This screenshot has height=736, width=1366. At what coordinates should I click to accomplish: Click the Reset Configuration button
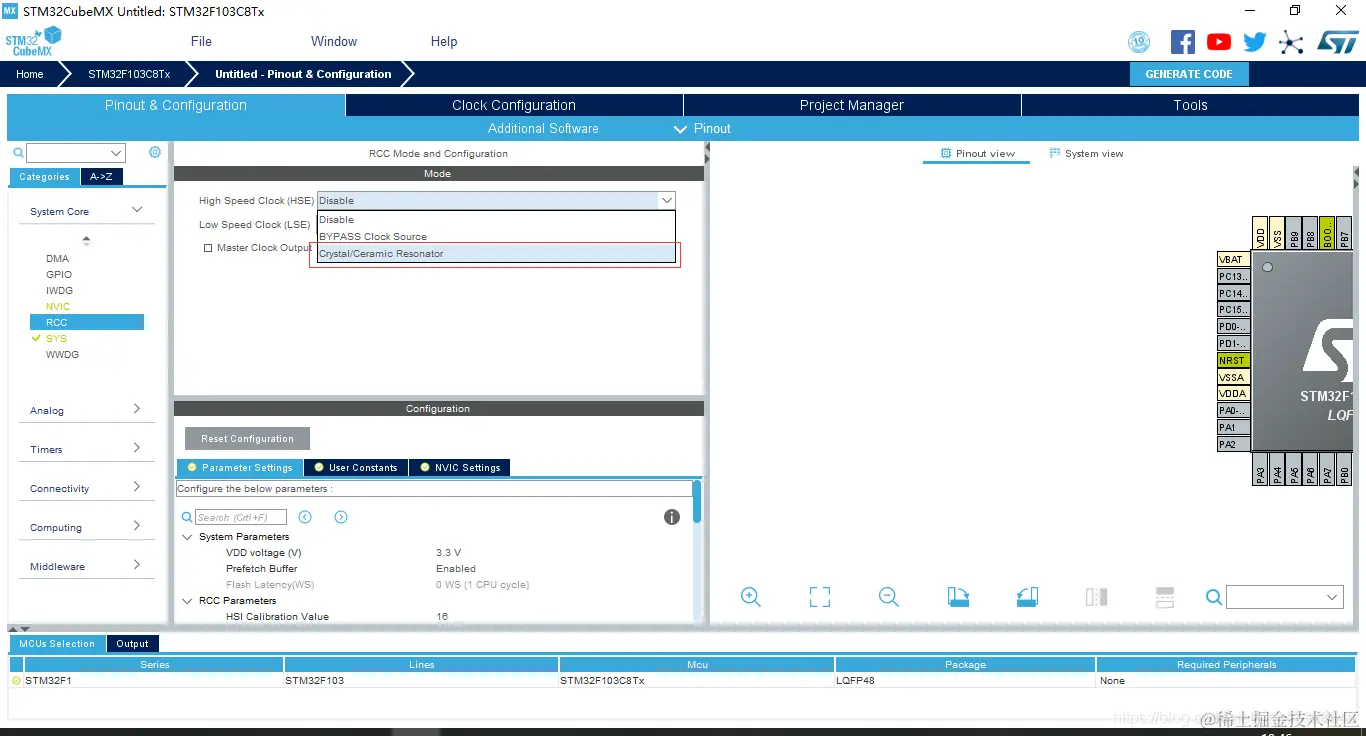[x=247, y=439]
